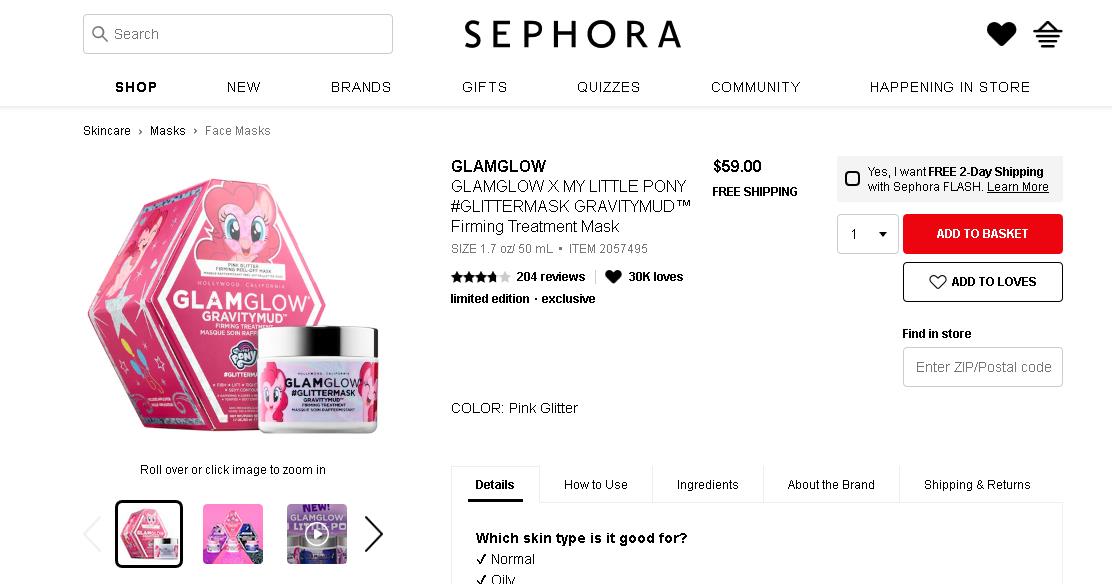Switch to the Ingredients tab
1112x584 pixels.
pyautogui.click(x=707, y=485)
